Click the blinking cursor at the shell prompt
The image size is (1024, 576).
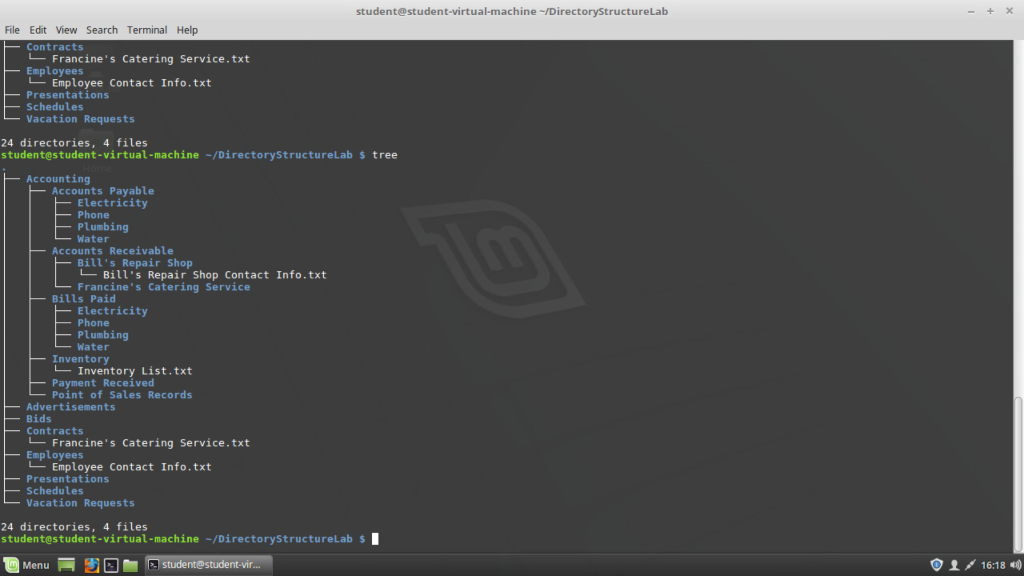click(376, 538)
